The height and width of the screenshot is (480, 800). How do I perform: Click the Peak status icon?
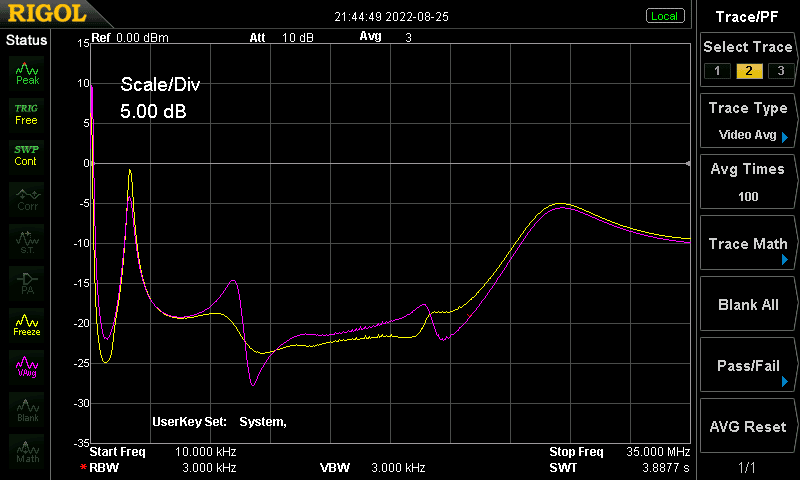pyautogui.click(x=27, y=73)
